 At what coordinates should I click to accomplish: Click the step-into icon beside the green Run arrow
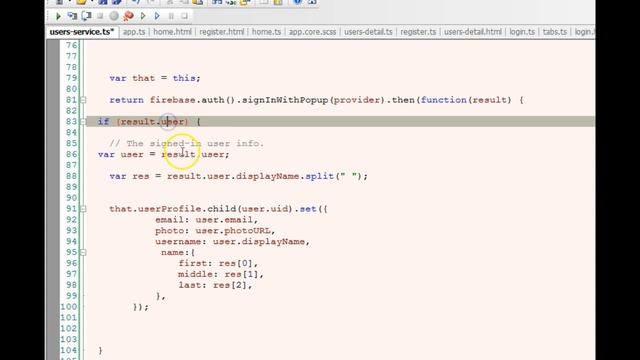72,16
